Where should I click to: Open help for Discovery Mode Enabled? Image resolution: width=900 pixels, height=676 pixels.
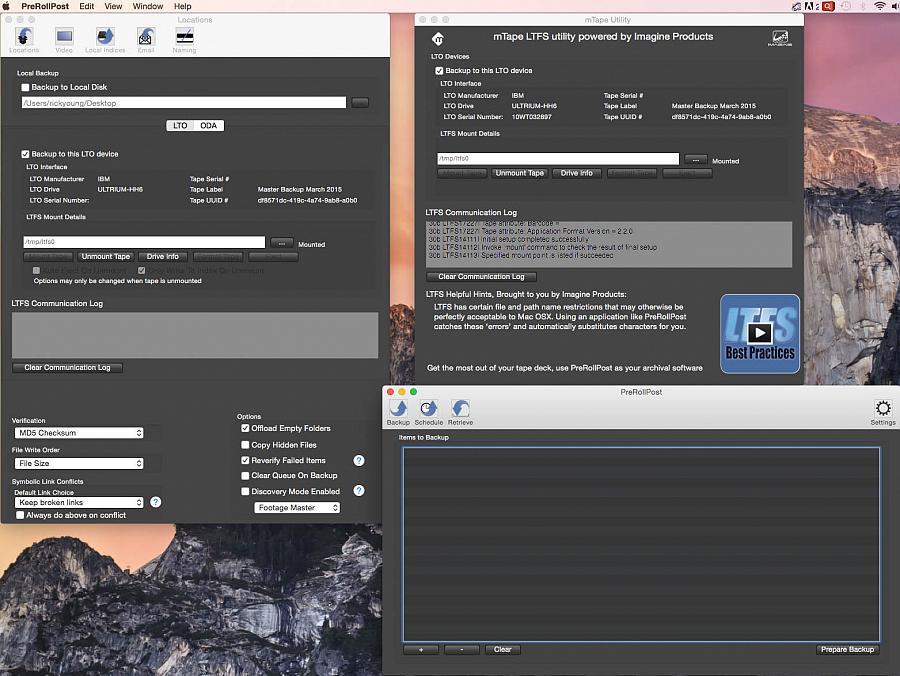click(359, 491)
